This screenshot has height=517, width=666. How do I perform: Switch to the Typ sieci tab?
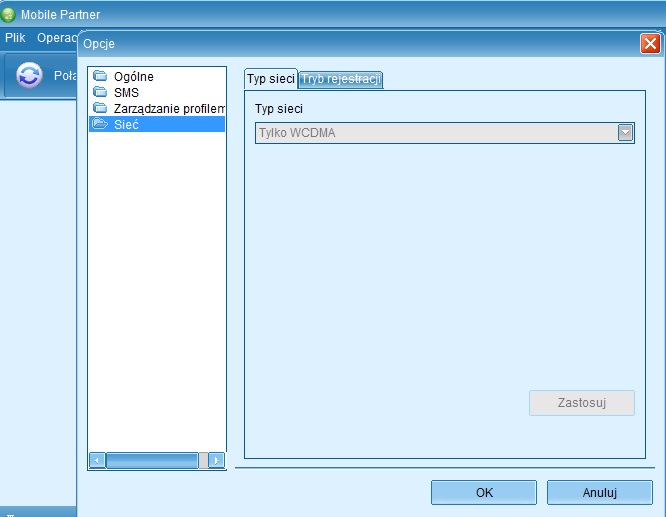point(270,79)
